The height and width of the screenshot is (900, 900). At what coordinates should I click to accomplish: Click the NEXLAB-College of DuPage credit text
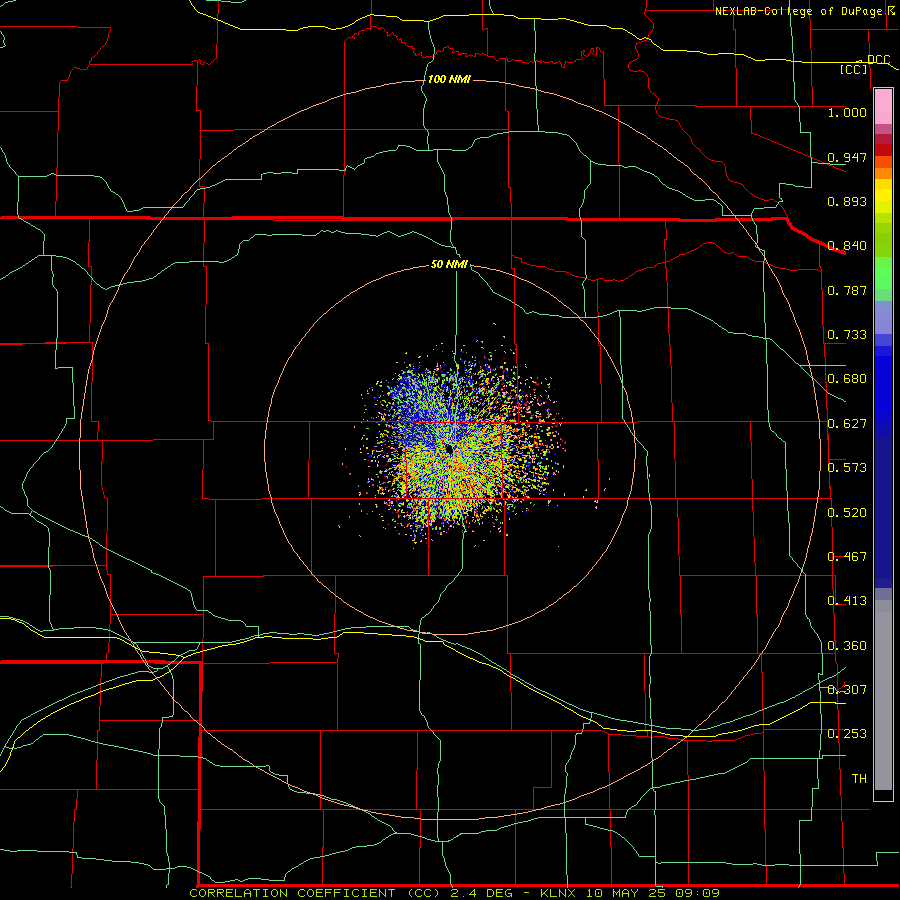798,11
